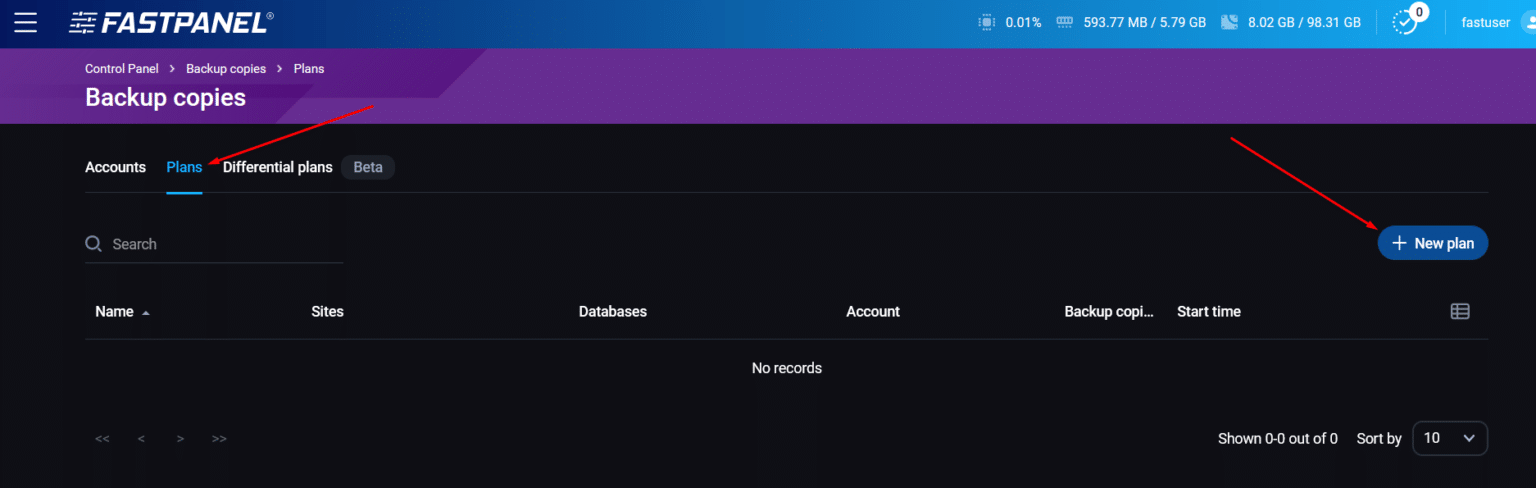1536x488 pixels.
Task: Go to the previous page
Action: pos(142,439)
